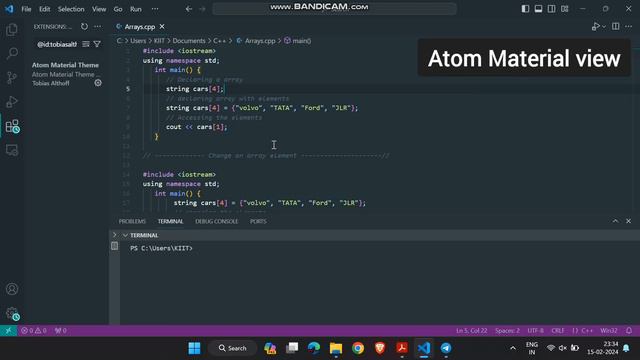Toggle secondary side bar visibility
This screenshot has height=360, width=640.
click(551, 9)
